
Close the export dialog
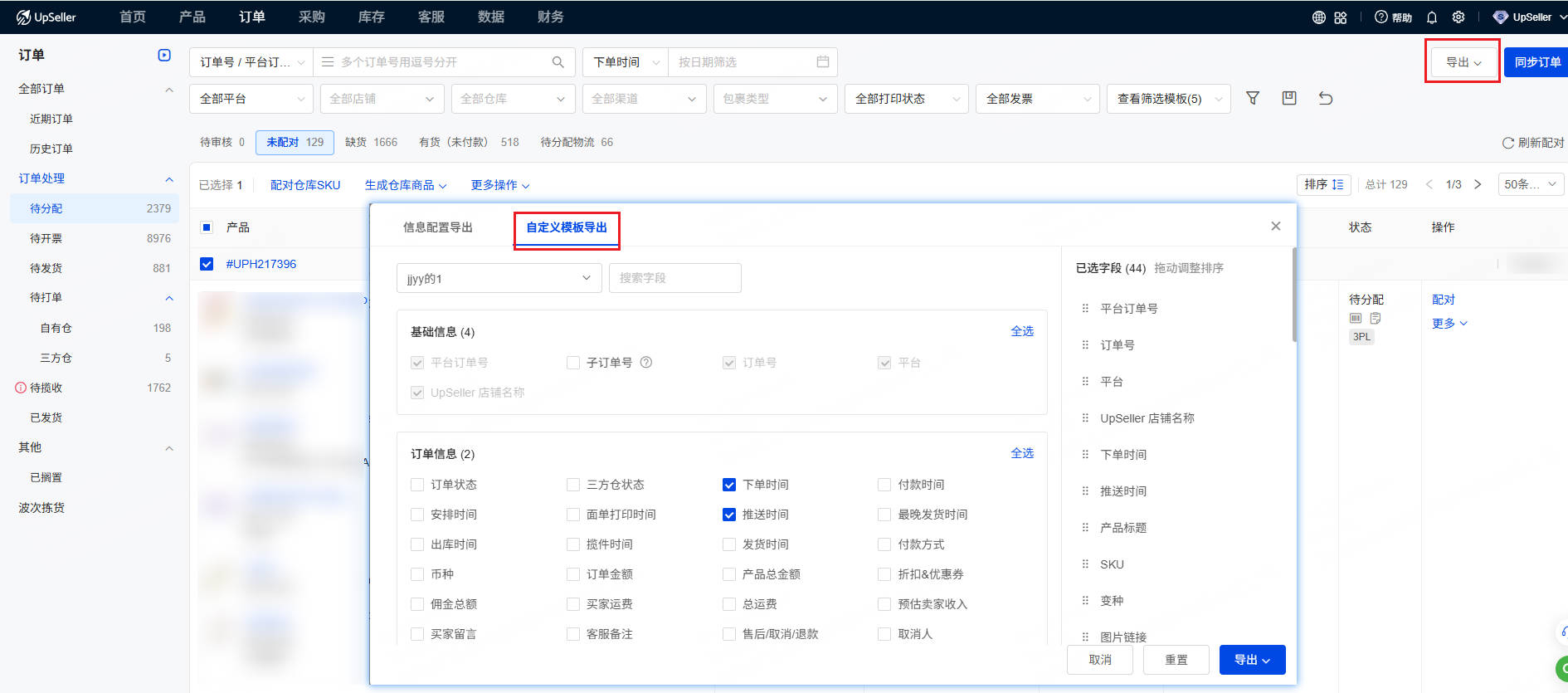click(x=1275, y=226)
